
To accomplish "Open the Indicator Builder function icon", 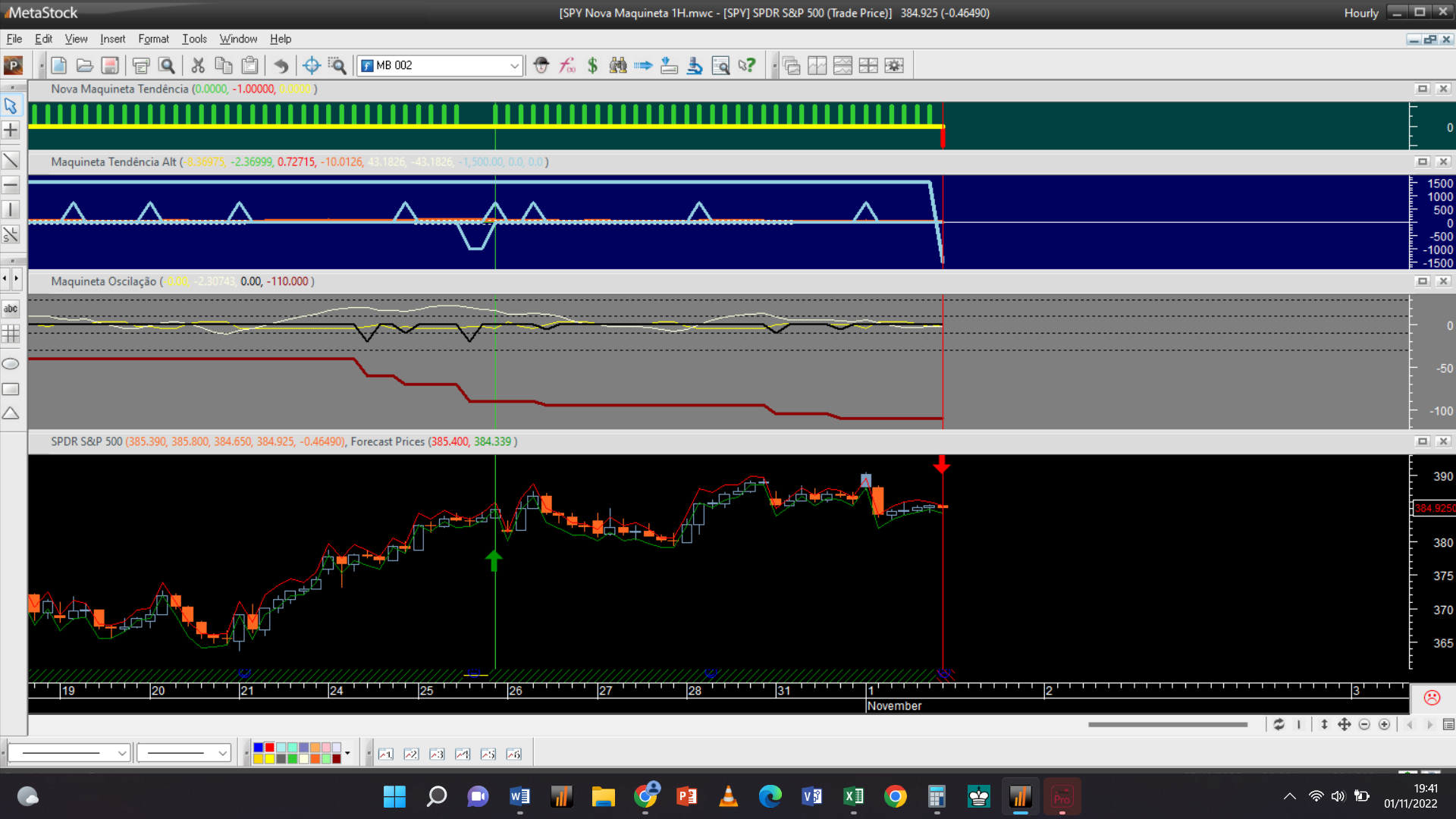I will [x=567, y=65].
